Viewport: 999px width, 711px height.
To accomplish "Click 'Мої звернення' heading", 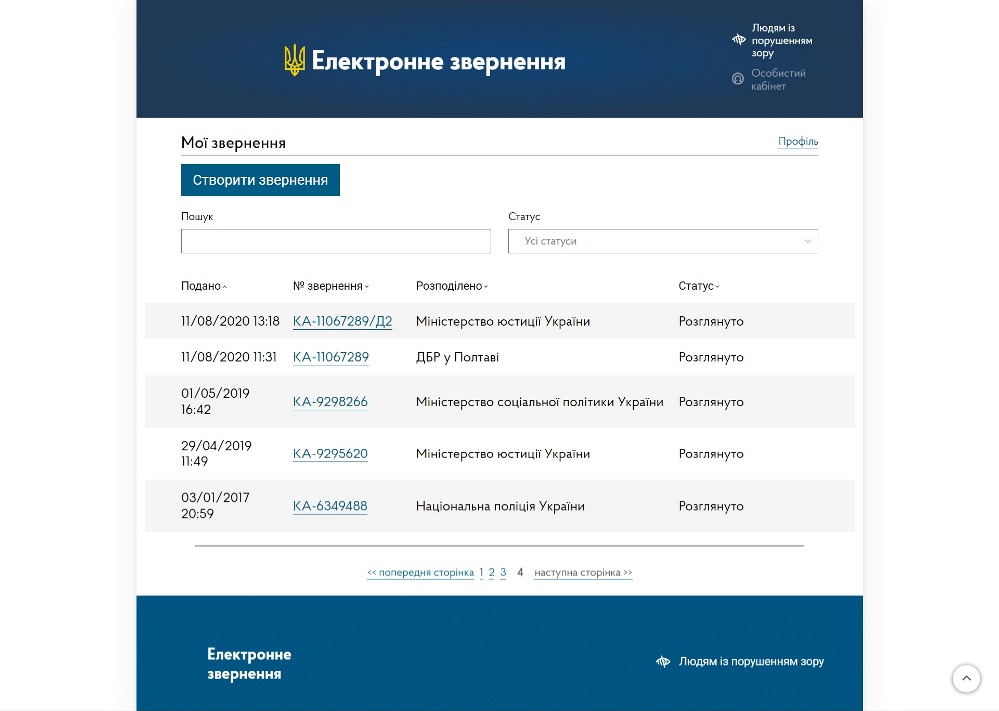I will point(233,143).
